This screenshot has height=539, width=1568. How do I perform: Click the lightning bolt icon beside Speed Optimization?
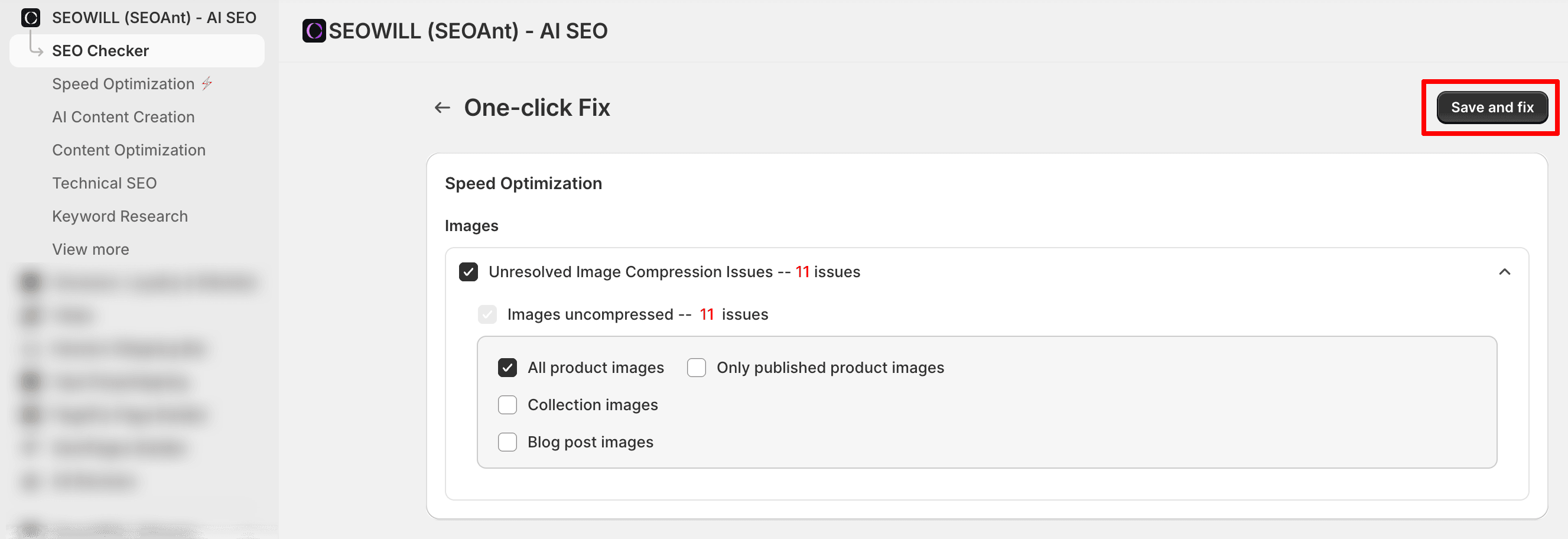207,83
